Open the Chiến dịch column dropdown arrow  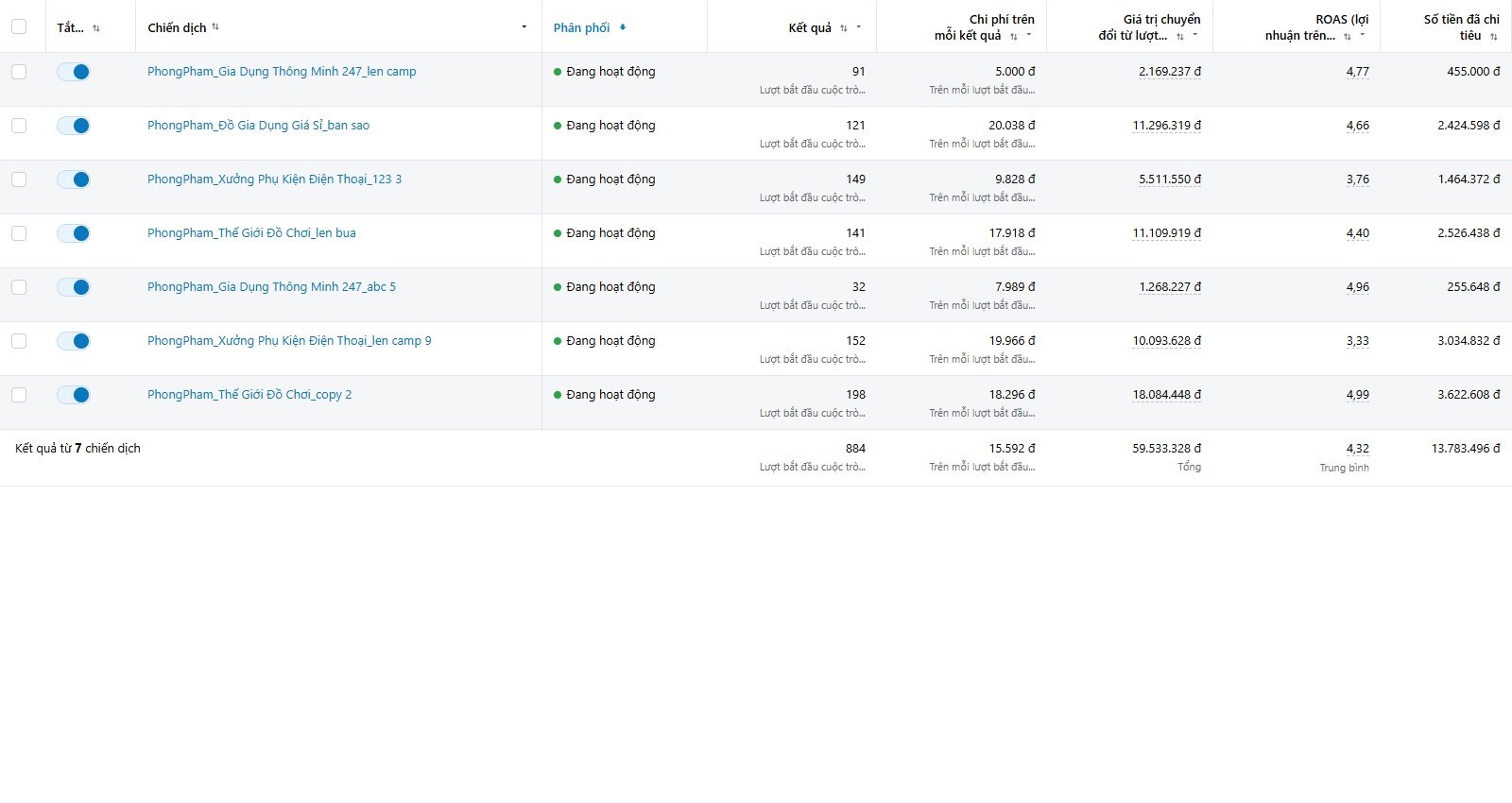pos(524,26)
